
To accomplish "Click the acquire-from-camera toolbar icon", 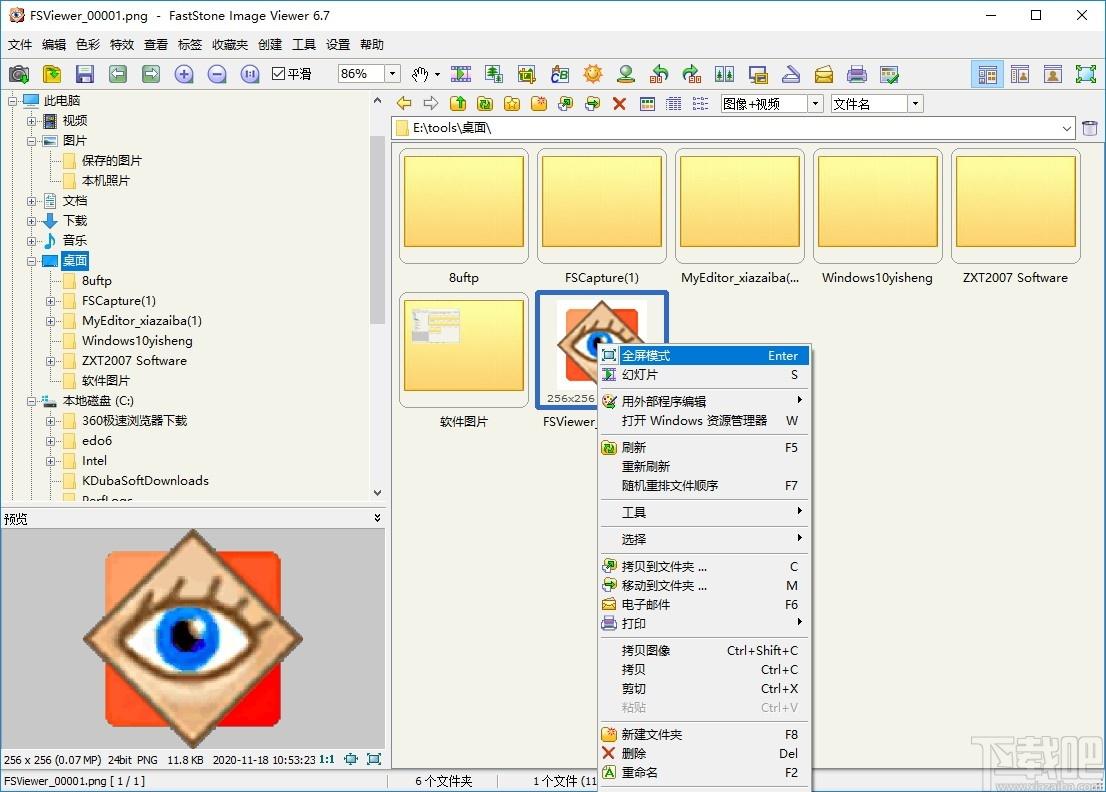I will coord(19,74).
